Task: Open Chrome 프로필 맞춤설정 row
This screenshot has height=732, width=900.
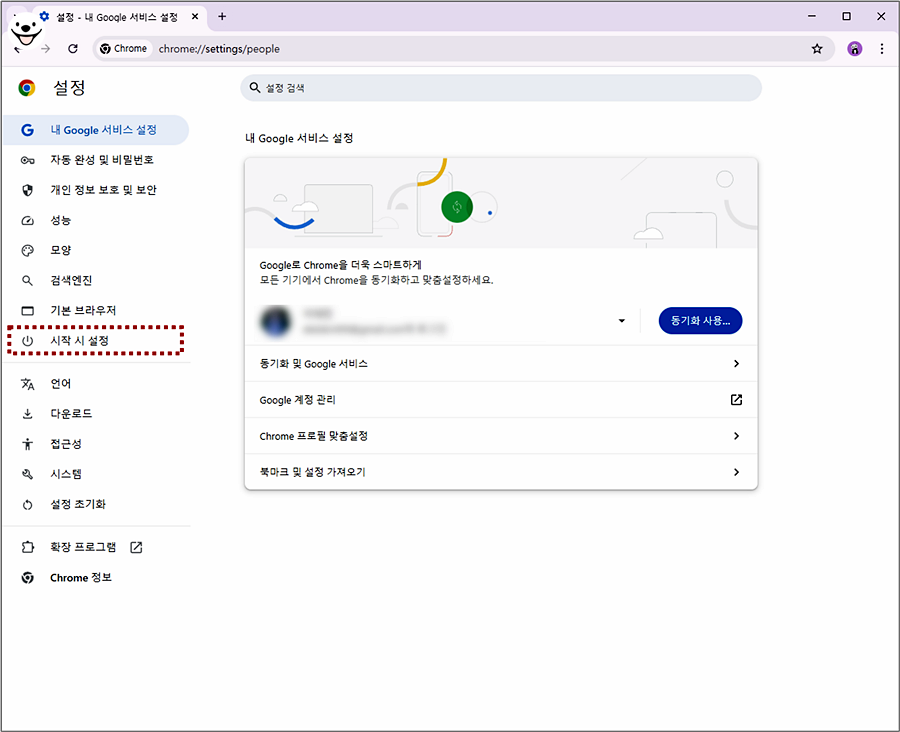Action: [501, 436]
